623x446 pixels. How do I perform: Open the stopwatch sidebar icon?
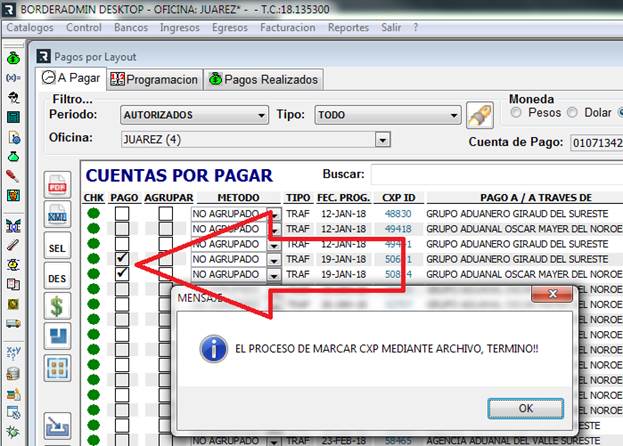(x=14, y=265)
